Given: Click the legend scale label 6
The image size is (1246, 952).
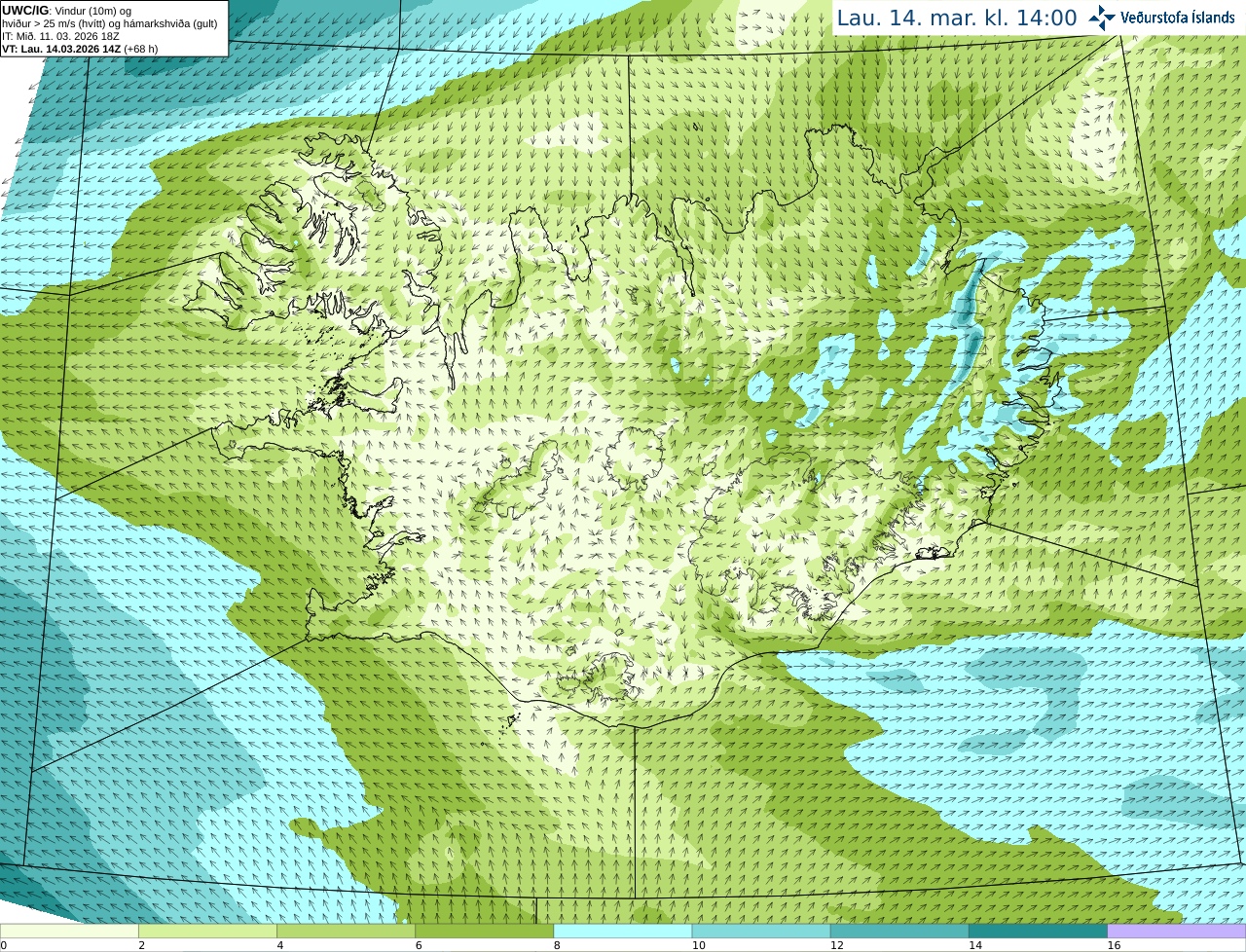Looking at the screenshot, I should point(419,945).
